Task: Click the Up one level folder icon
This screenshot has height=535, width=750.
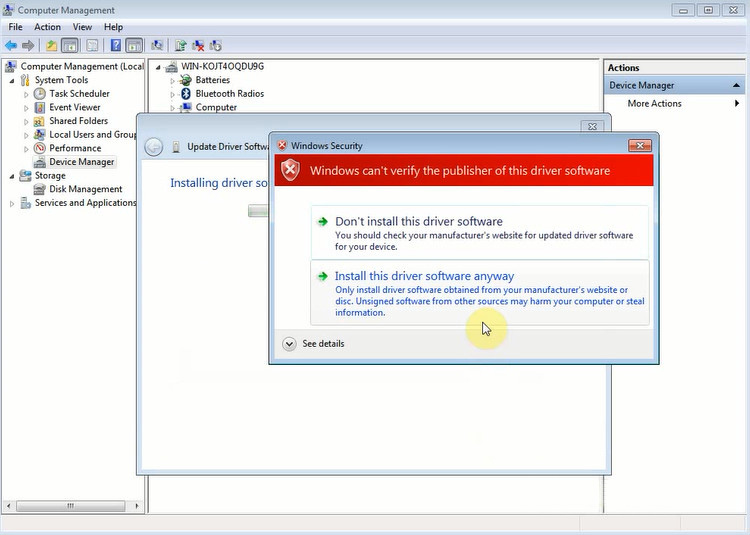Action: pyautogui.click(x=51, y=46)
